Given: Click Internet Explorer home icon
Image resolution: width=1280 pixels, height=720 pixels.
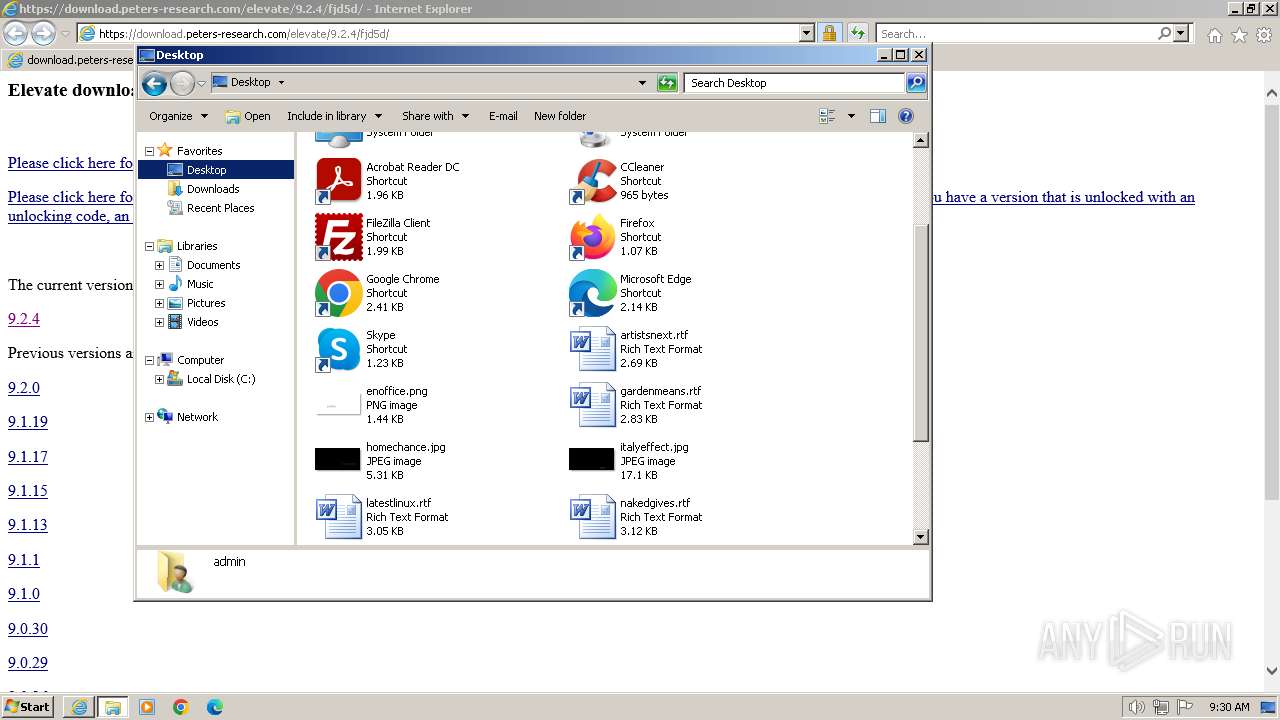Looking at the screenshot, I should click(x=1214, y=34).
